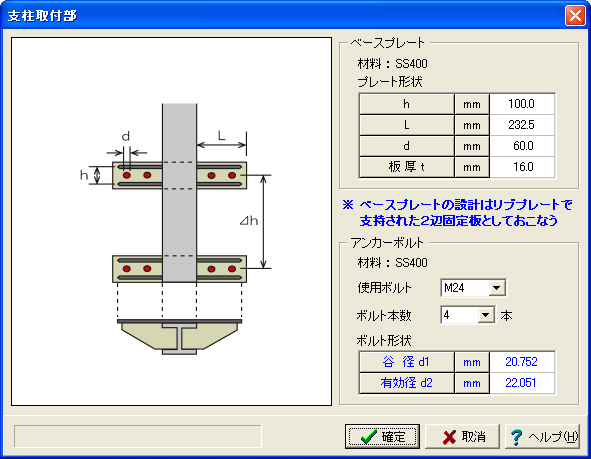Click the 谷径 d1 value 20.752
Viewport: 591px width, 459px height.
522,362
